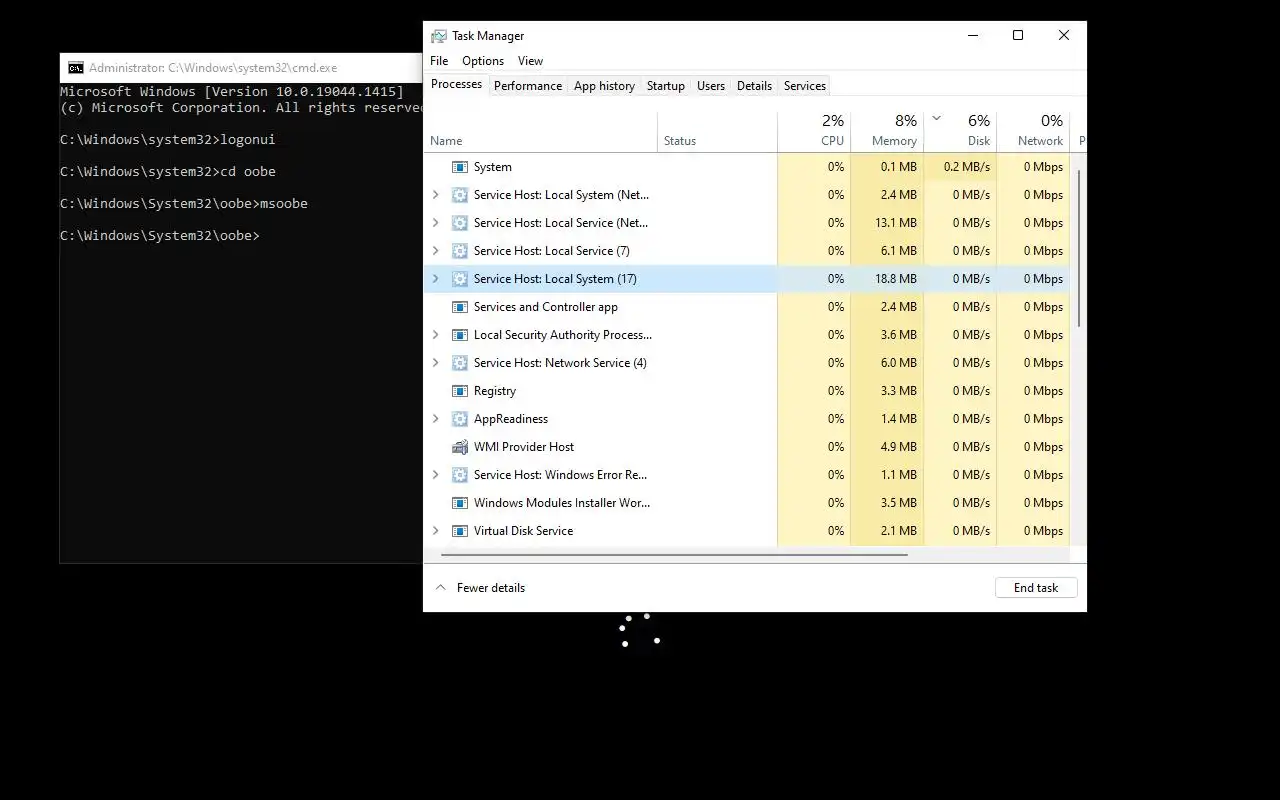Expand Service Host: Network Service (4) group
This screenshot has height=800, width=1280.
(435, 363)
